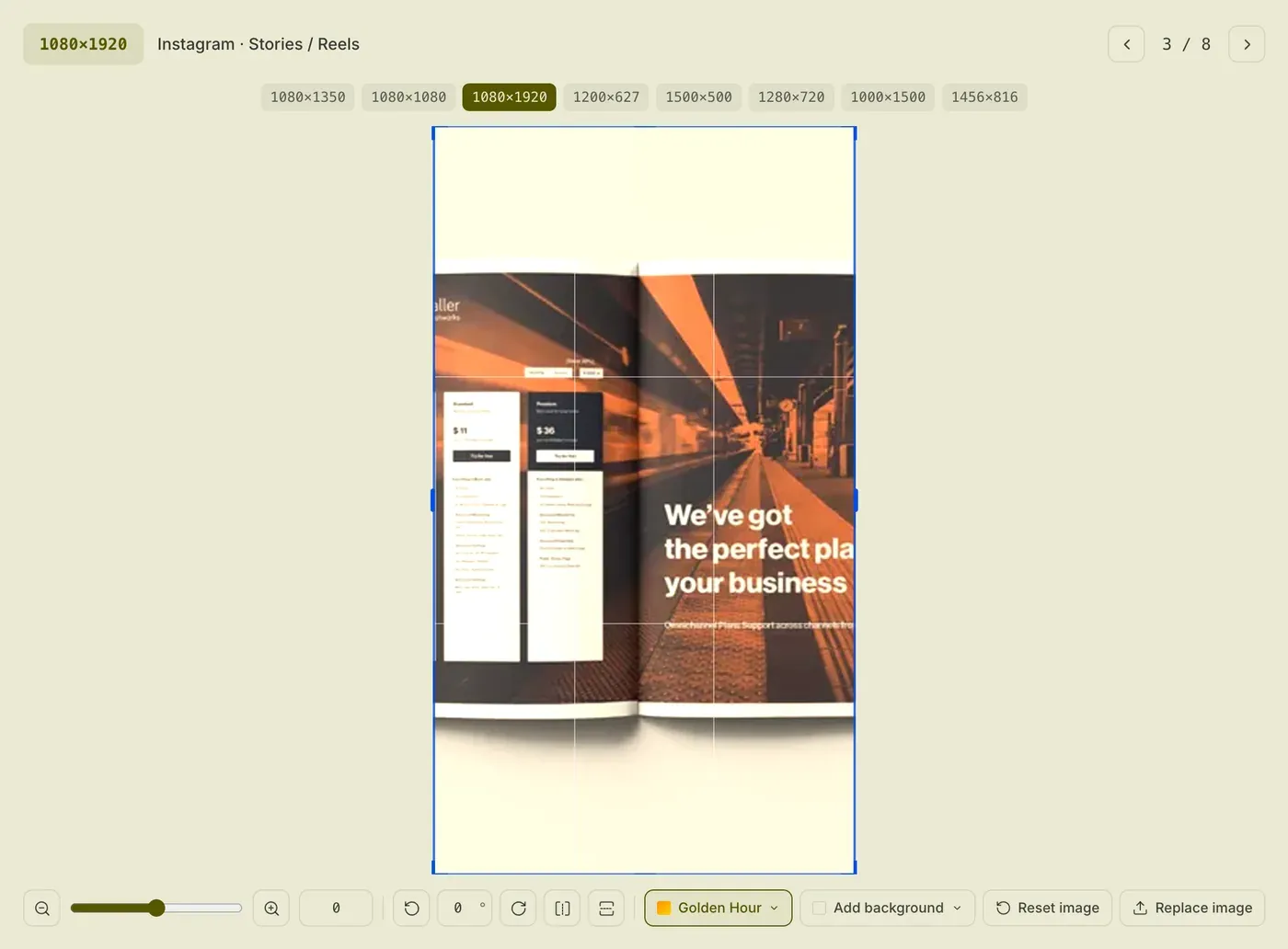This screenshot has width=1288, height=949.
Task: Click the image counter "3 / 8"
Action: [1187, 44]
